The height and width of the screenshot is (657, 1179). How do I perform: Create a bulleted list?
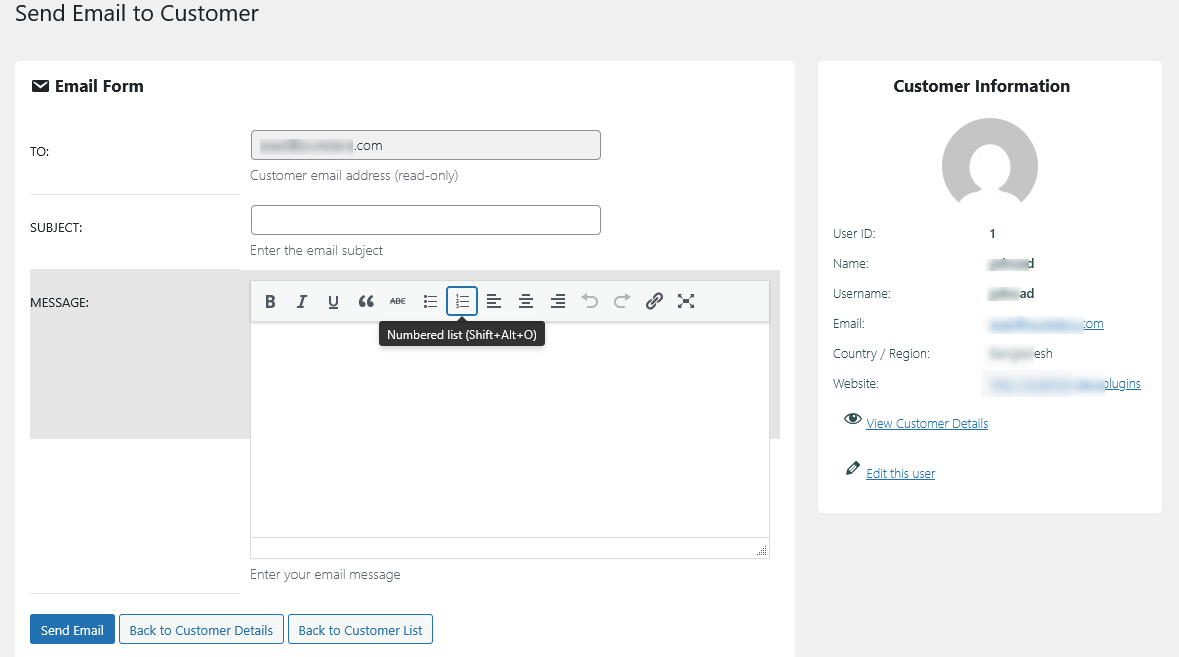(429, 301)
